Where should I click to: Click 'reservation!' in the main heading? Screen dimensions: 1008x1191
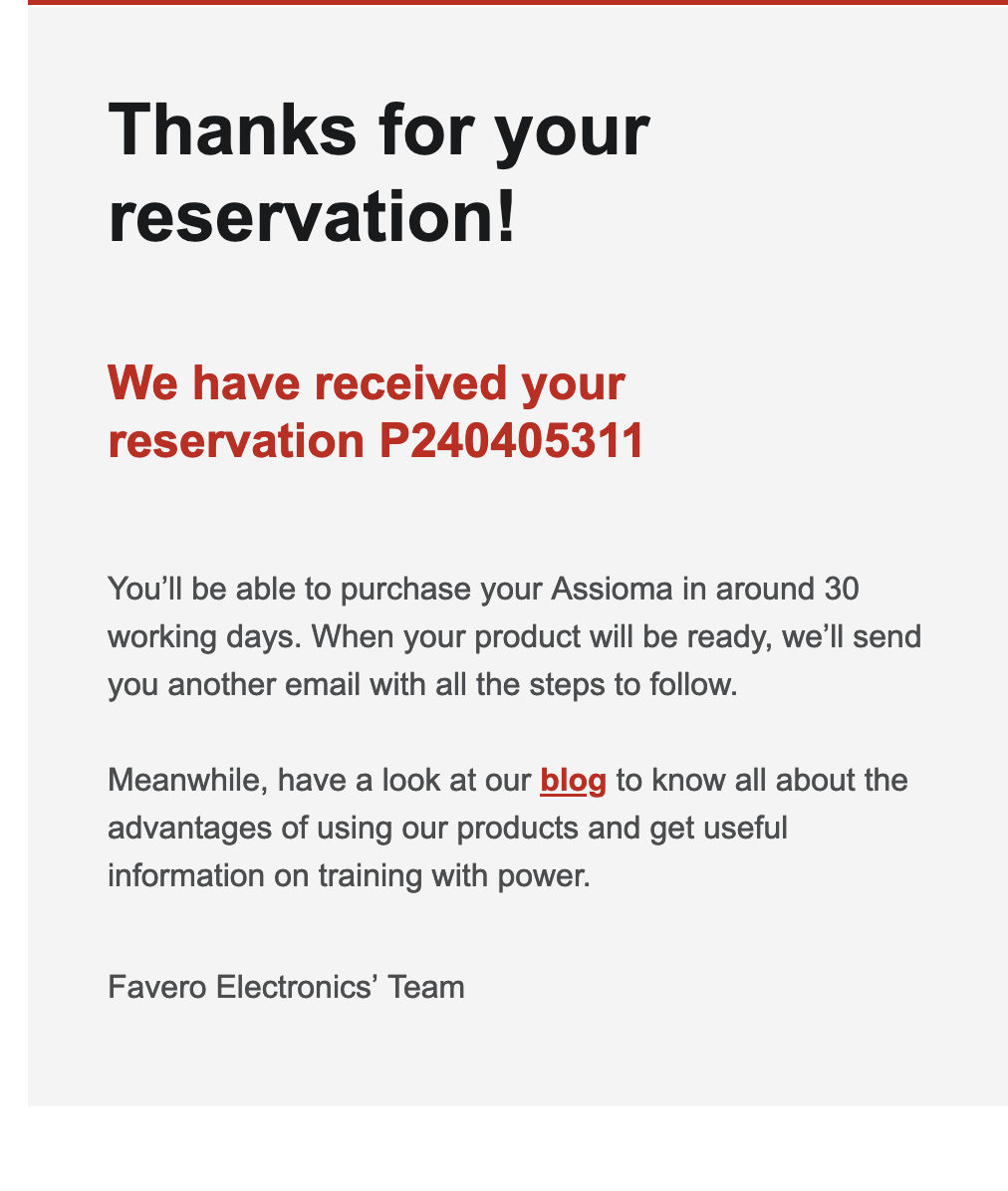coord(312,218)
